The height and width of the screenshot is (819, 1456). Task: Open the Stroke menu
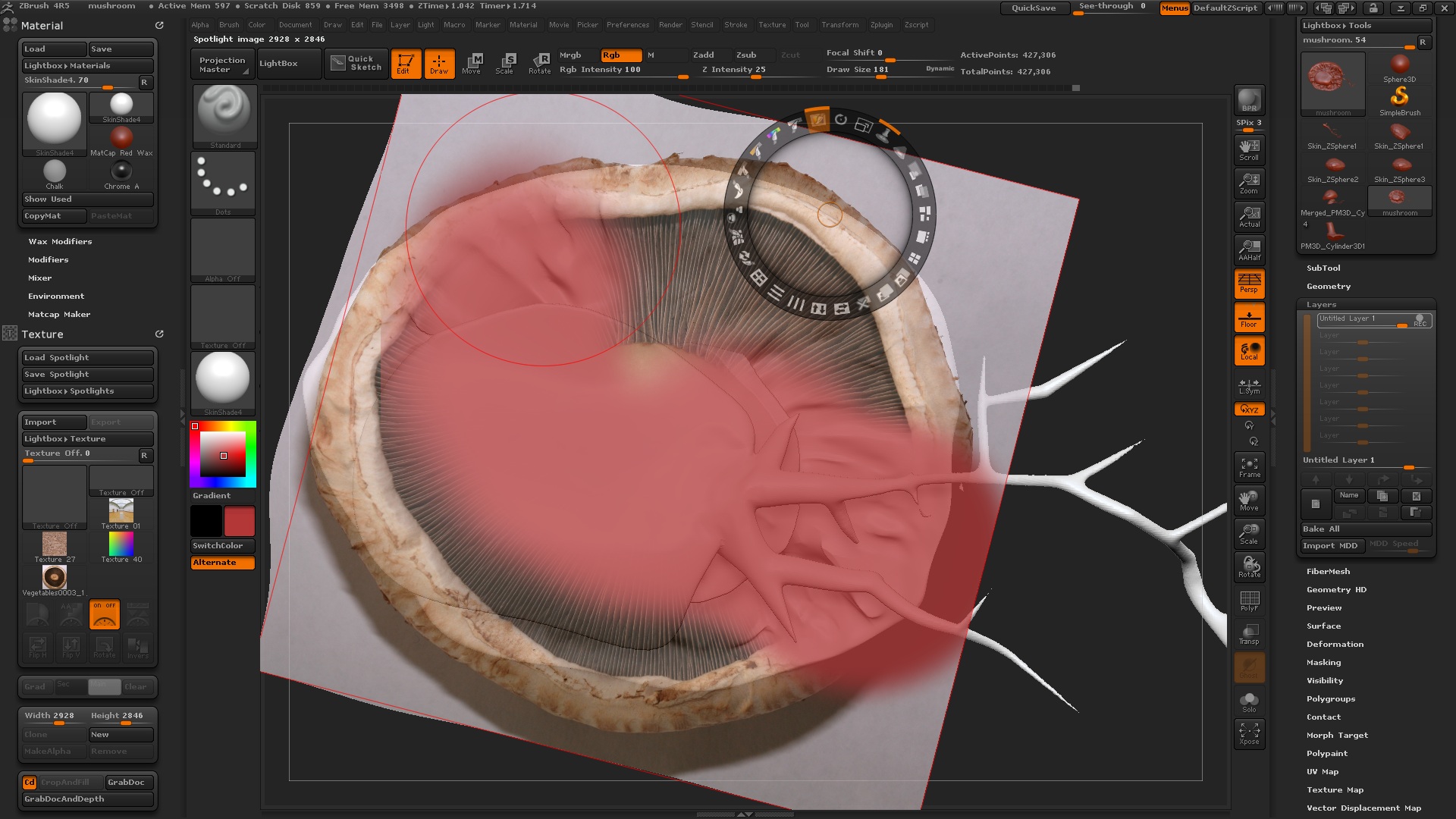pos(735,25)
